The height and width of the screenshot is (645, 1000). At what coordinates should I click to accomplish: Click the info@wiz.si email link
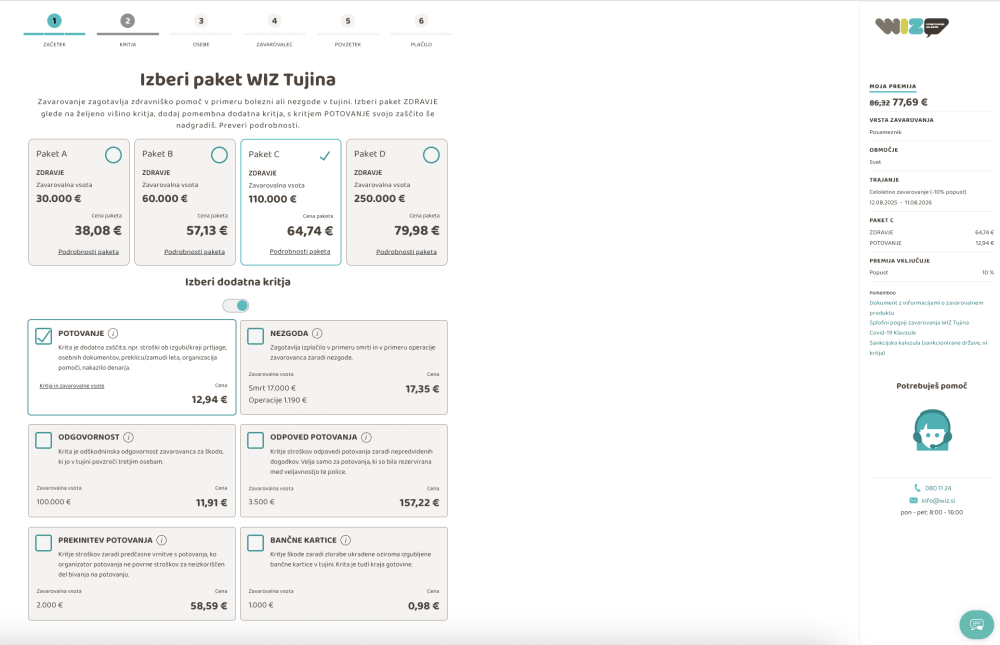click(938, 501)
